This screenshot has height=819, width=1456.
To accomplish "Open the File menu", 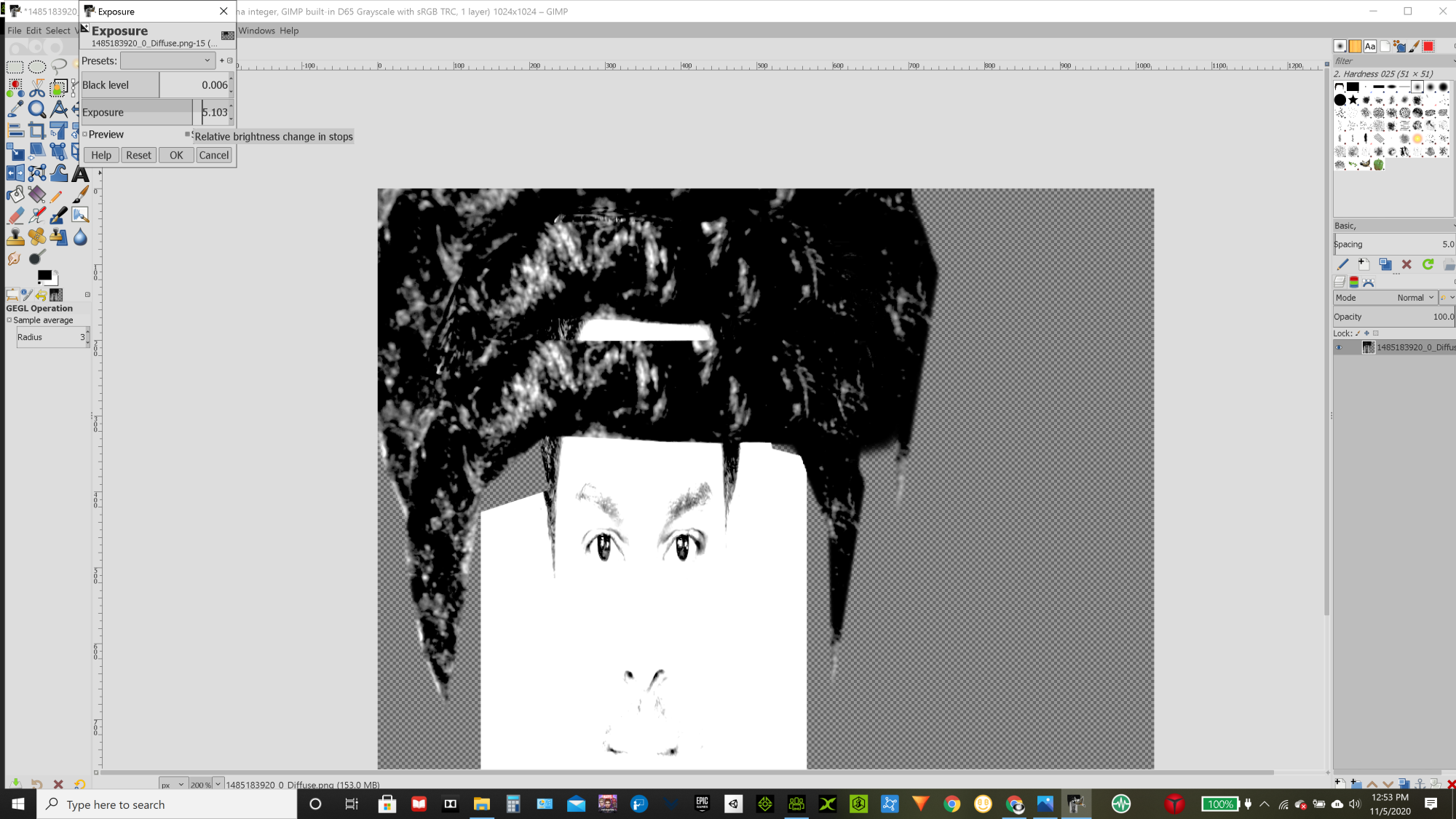I will 15,31.
